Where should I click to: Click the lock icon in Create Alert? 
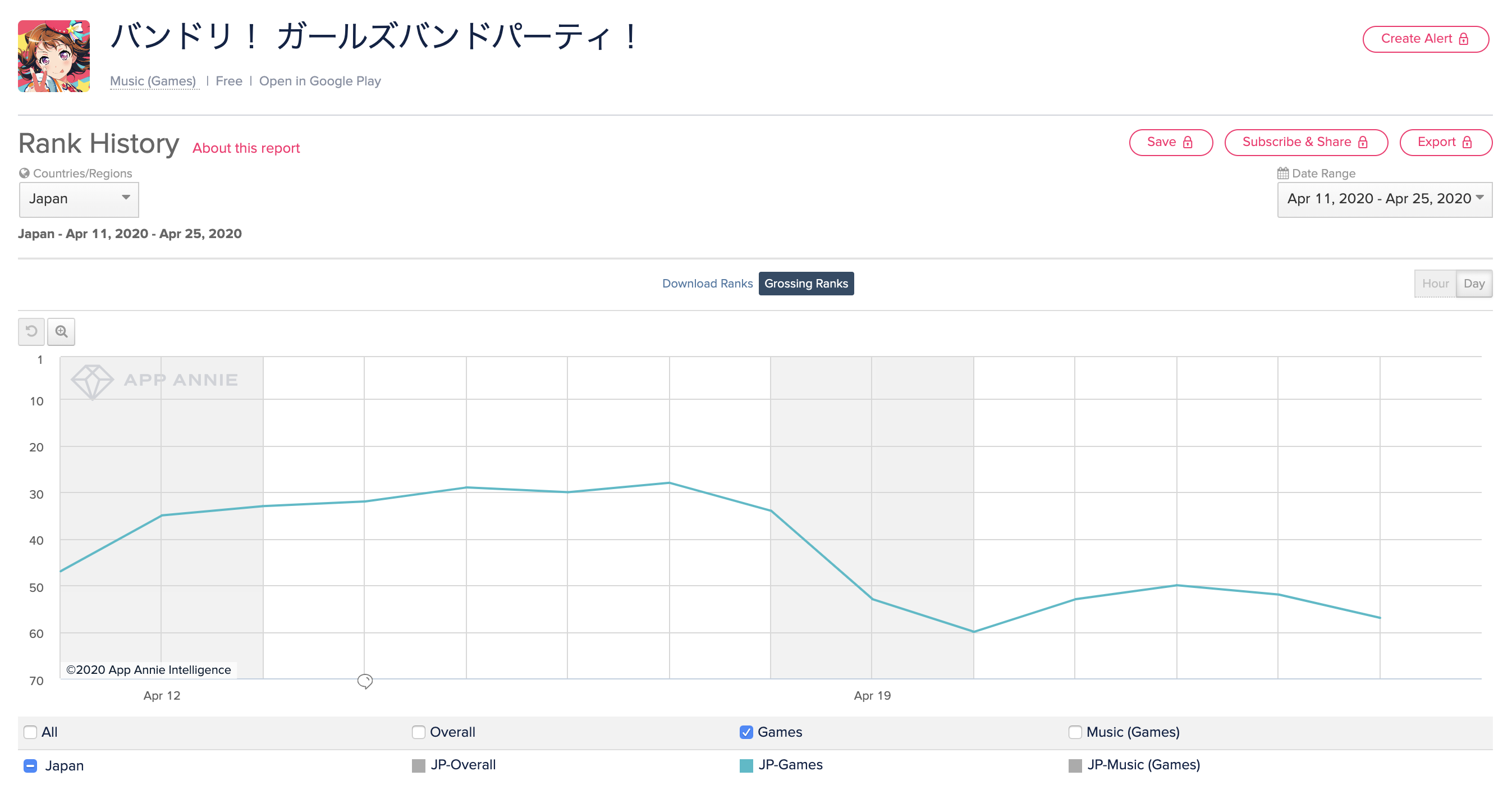(1463, 39)
